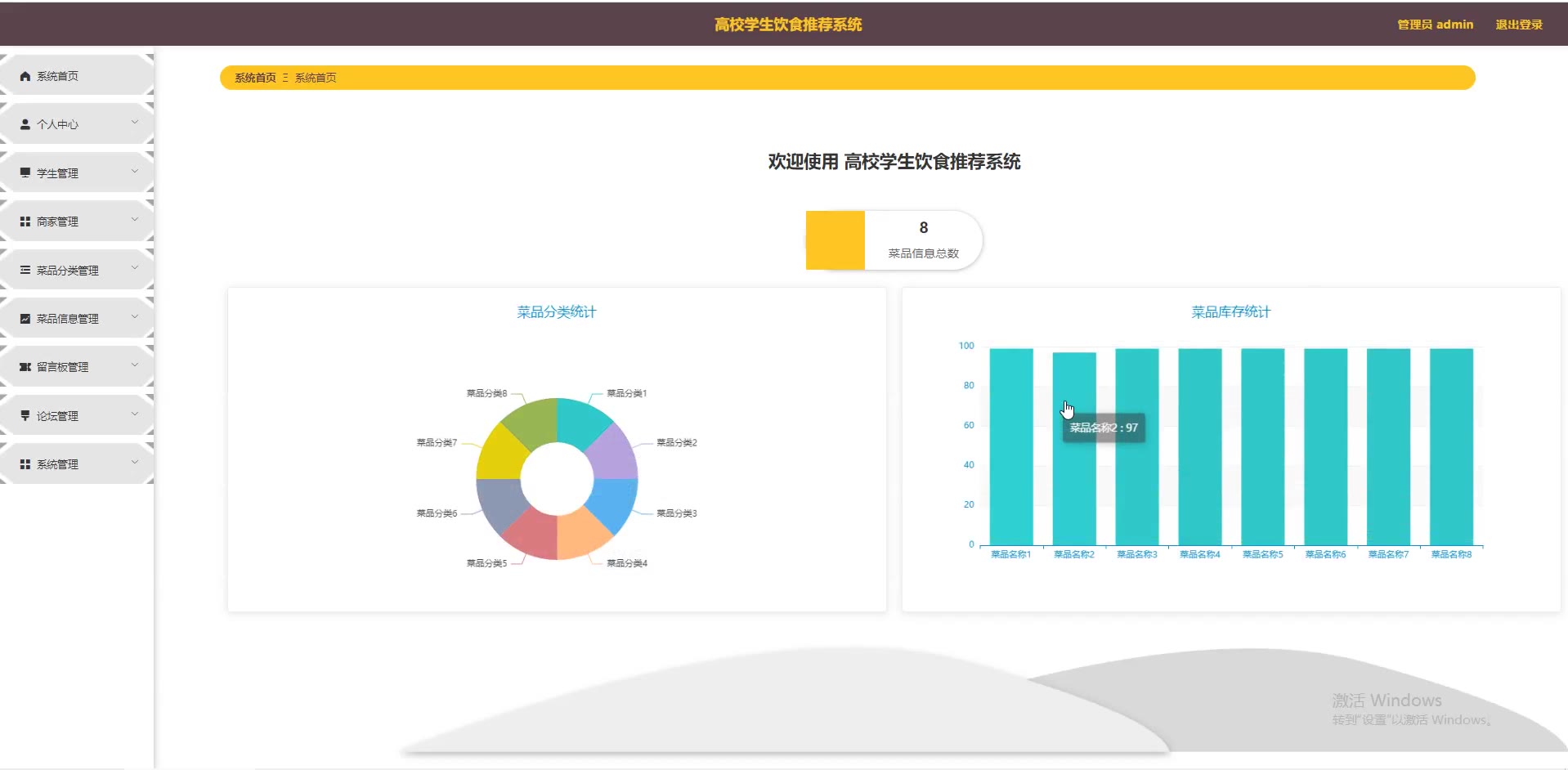Click the 欢迎使用 高校学生饮食推荐系统 welcome heading
Screen dimensions: 1568x770
click(x=894, y=162)
